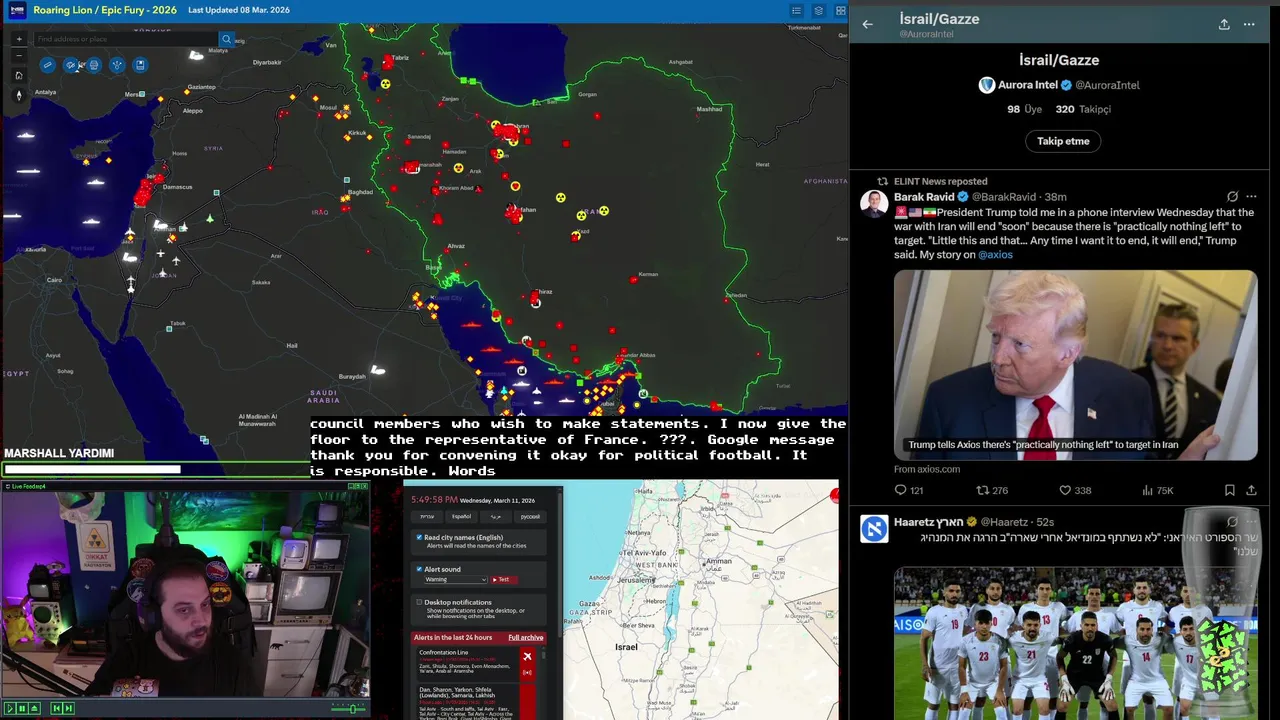Screen dimensions: 1280x720
Task: Toggle the layer visibility eye tool
Action: 70,65
